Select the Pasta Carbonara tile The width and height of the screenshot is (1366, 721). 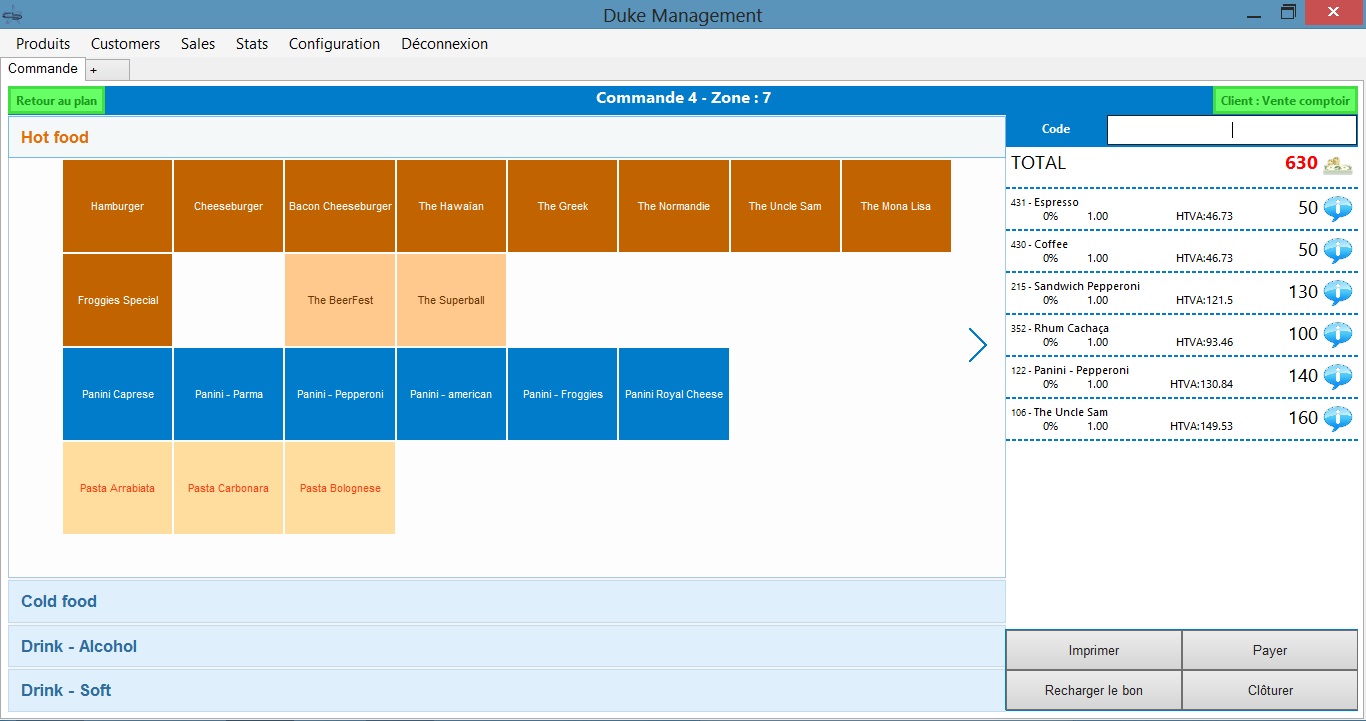pyautogui.click(x=229, y=488)
